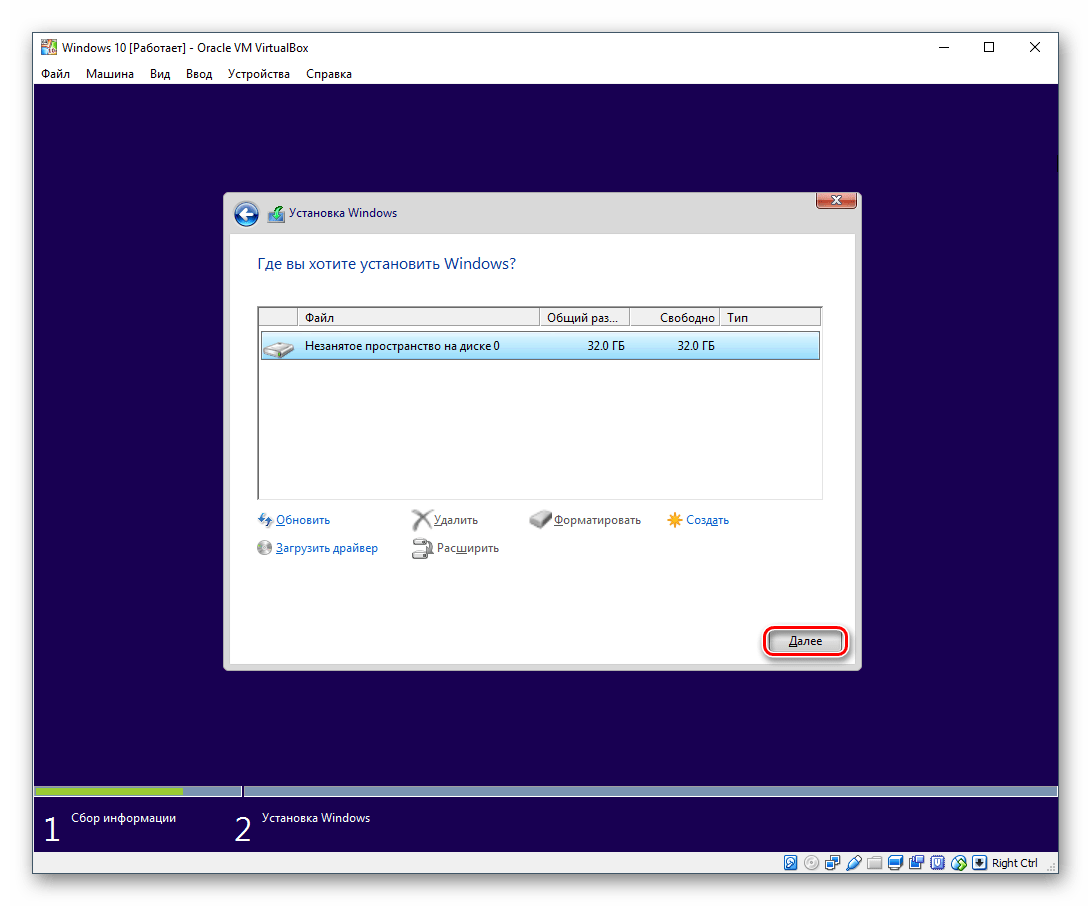Viewport: 1091px width, 906px height.
Task: Click the network adapters status icon
Action: [x=832, y=863]
